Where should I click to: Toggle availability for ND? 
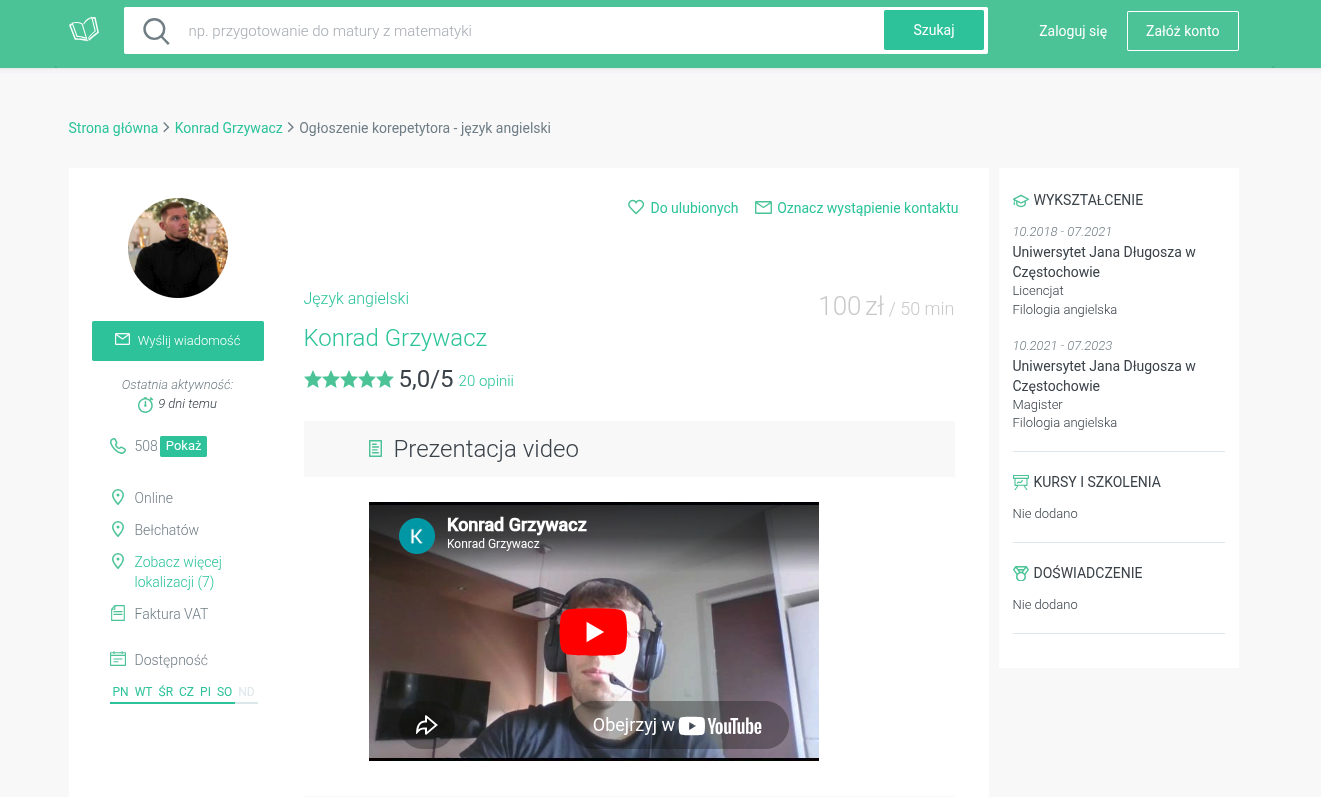(x=246, y=691)
